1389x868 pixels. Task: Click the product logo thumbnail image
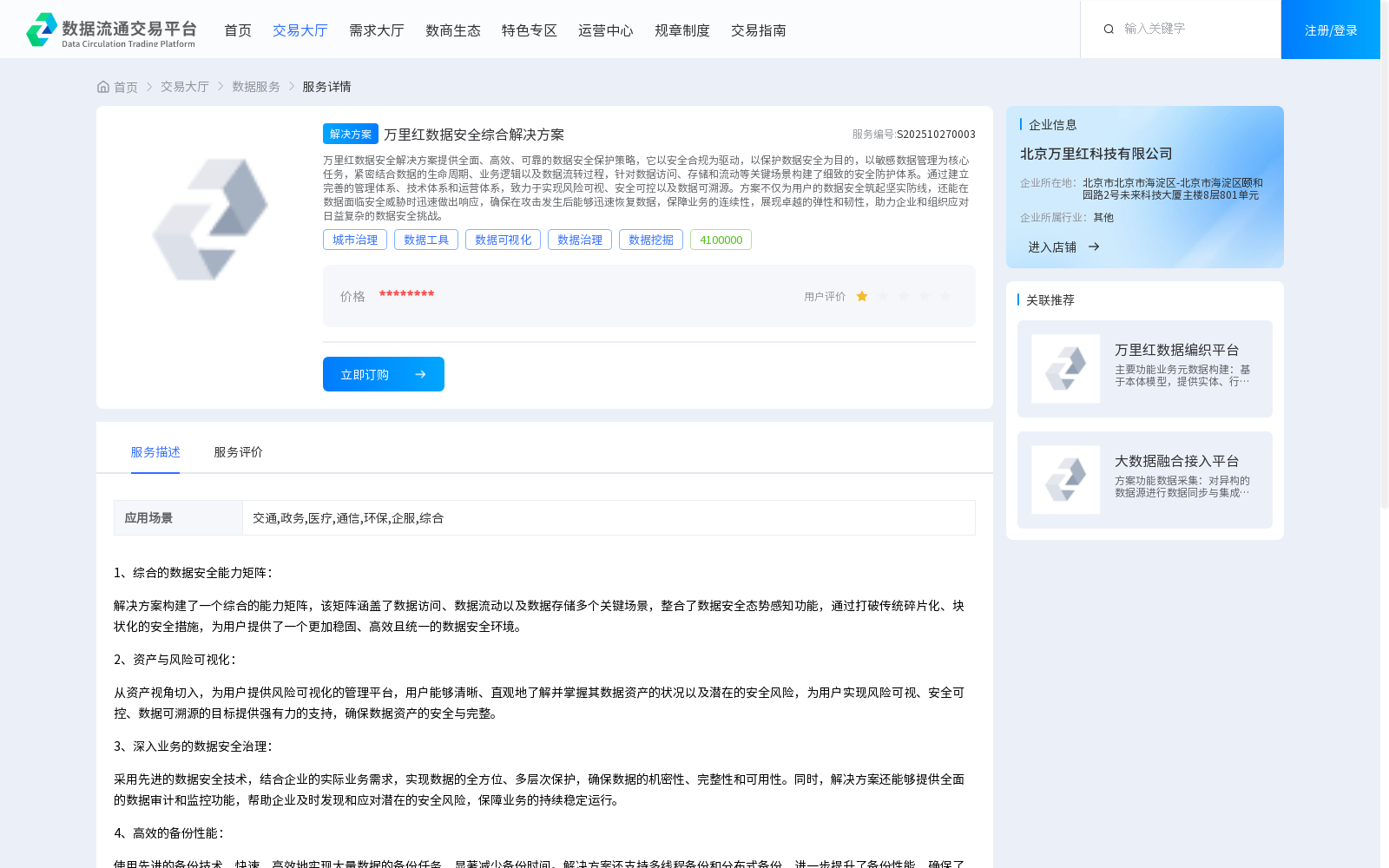(210, 220)
